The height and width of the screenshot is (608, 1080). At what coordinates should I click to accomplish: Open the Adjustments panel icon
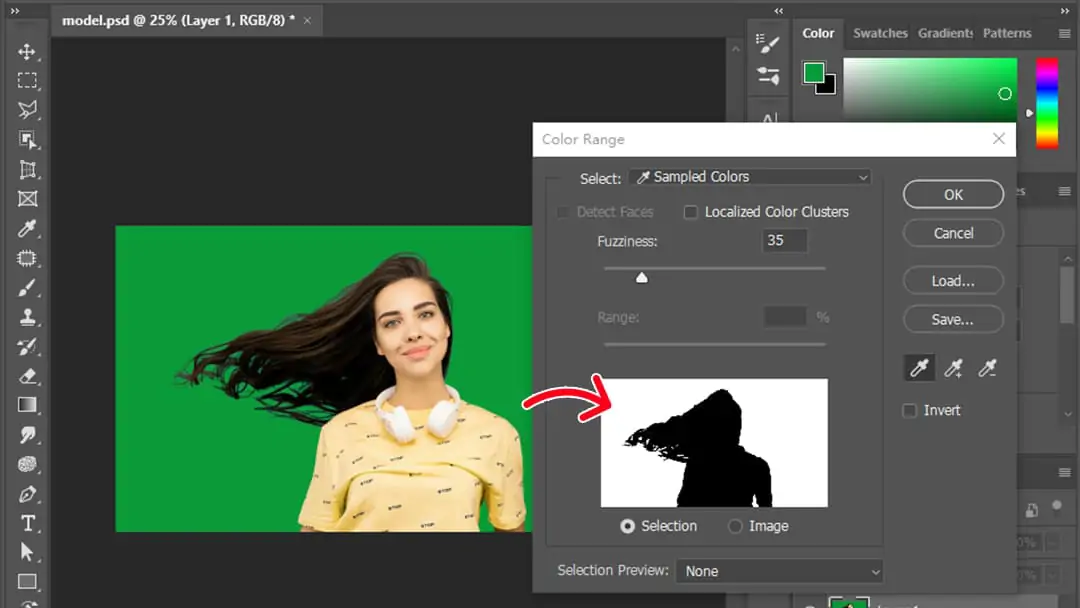(x=767, y=75)
